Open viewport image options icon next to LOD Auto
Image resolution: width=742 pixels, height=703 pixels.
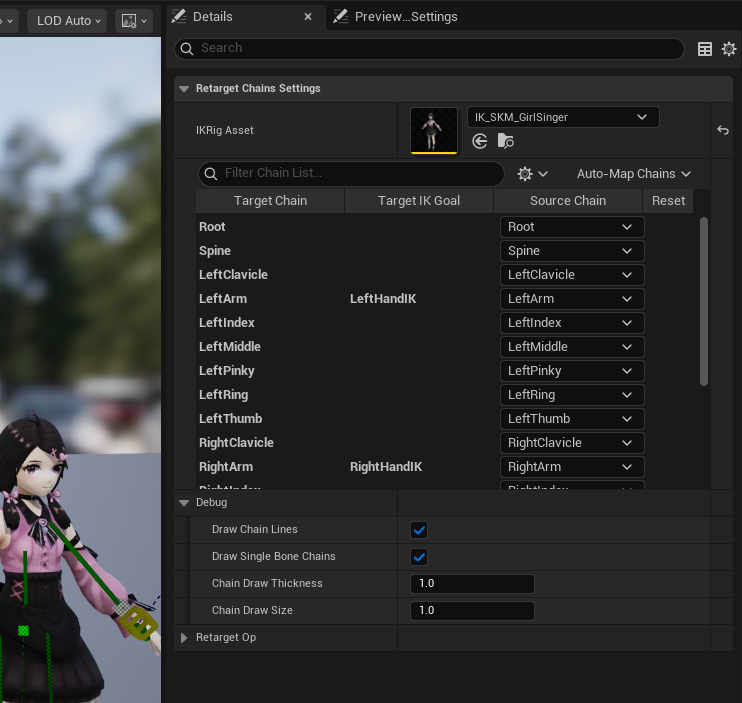(x=134, y=21)
